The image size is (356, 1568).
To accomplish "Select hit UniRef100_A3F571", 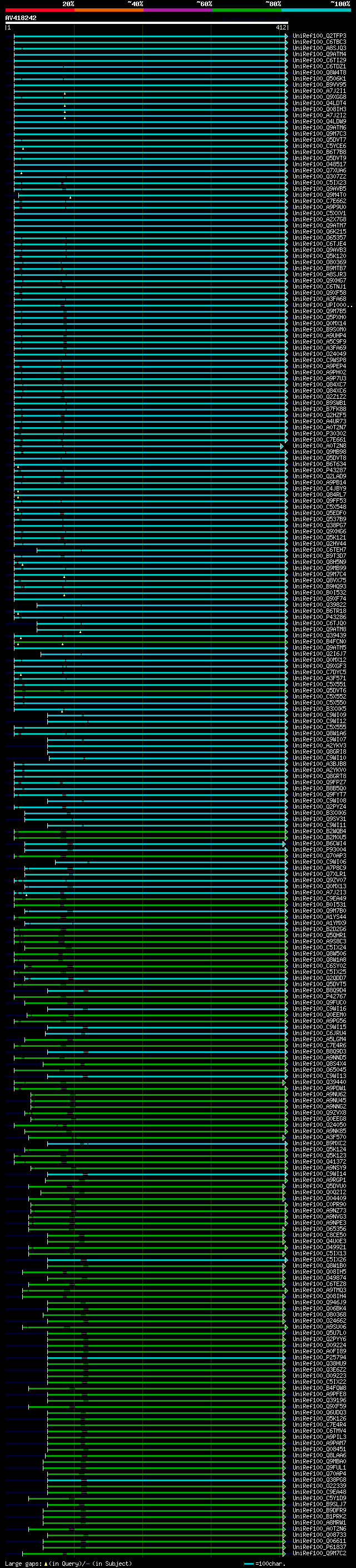I will (x=319, y=678).
